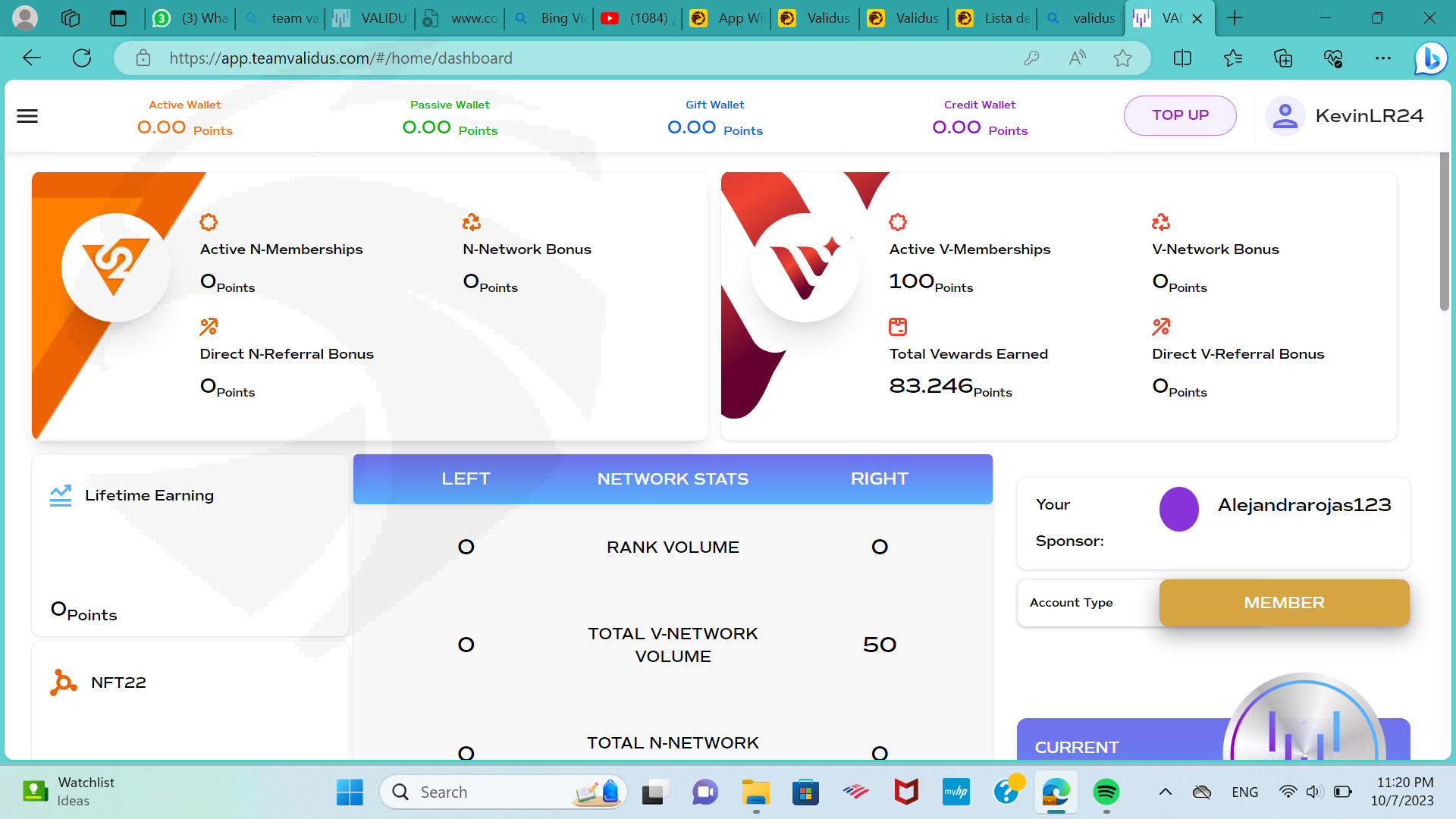Open a new browser tab
Image resolution: width=1456 pixels, height=819 pixels.
click(x=1235, y=18)
